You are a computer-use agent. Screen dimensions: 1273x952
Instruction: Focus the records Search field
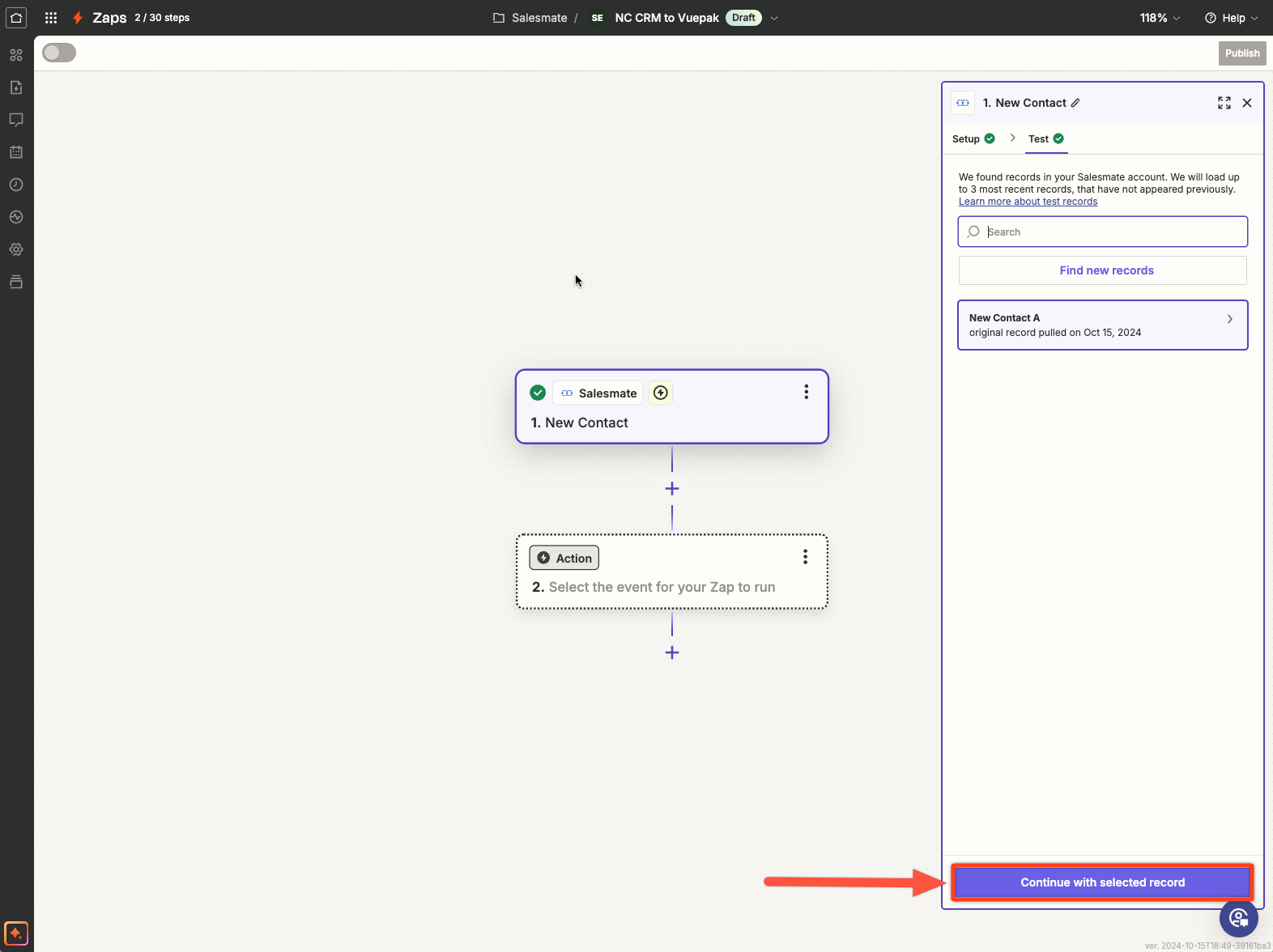point(1109,232)
